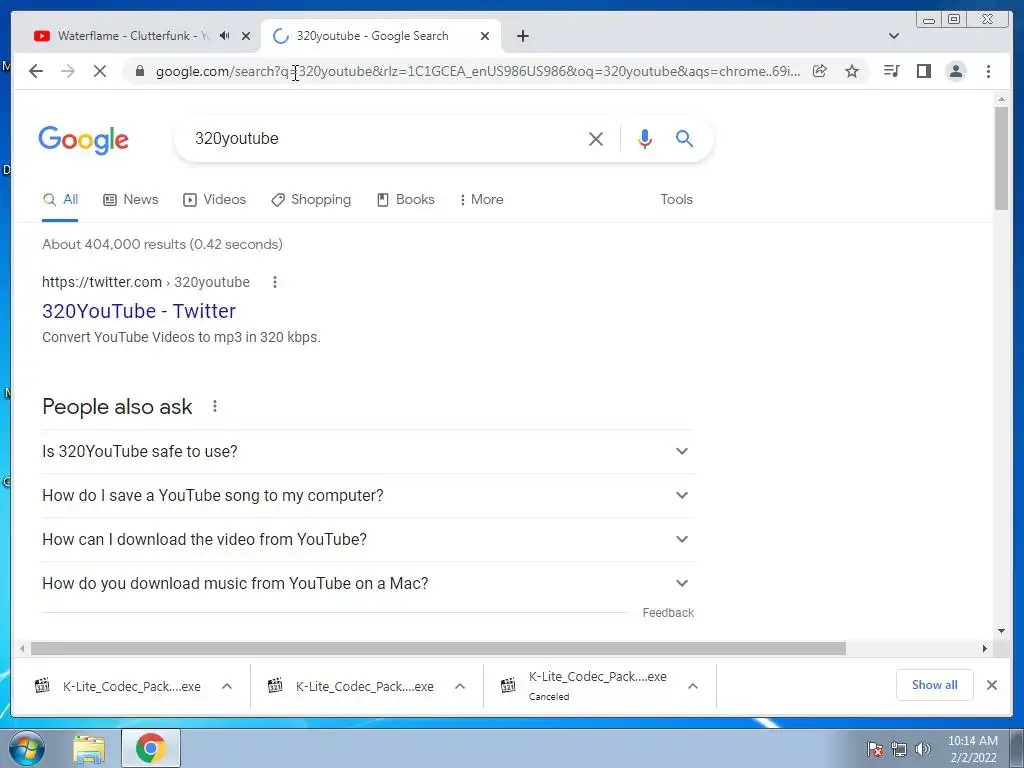Stop loading the page
The height and width of the screenshot is (768, 1024).
(99, 71)
